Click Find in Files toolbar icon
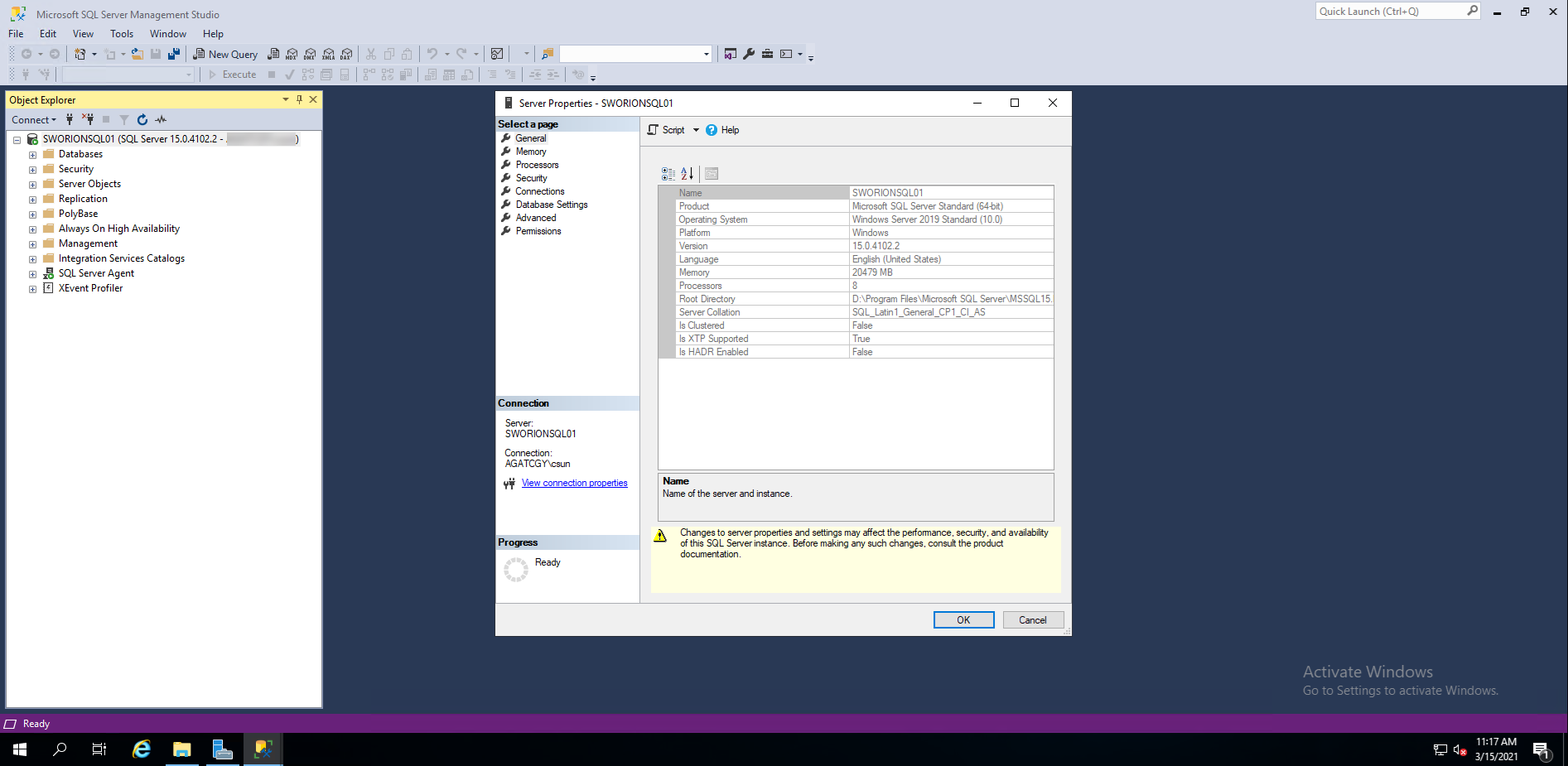The width and height of the screenshot is (1568, 766). 548,54
